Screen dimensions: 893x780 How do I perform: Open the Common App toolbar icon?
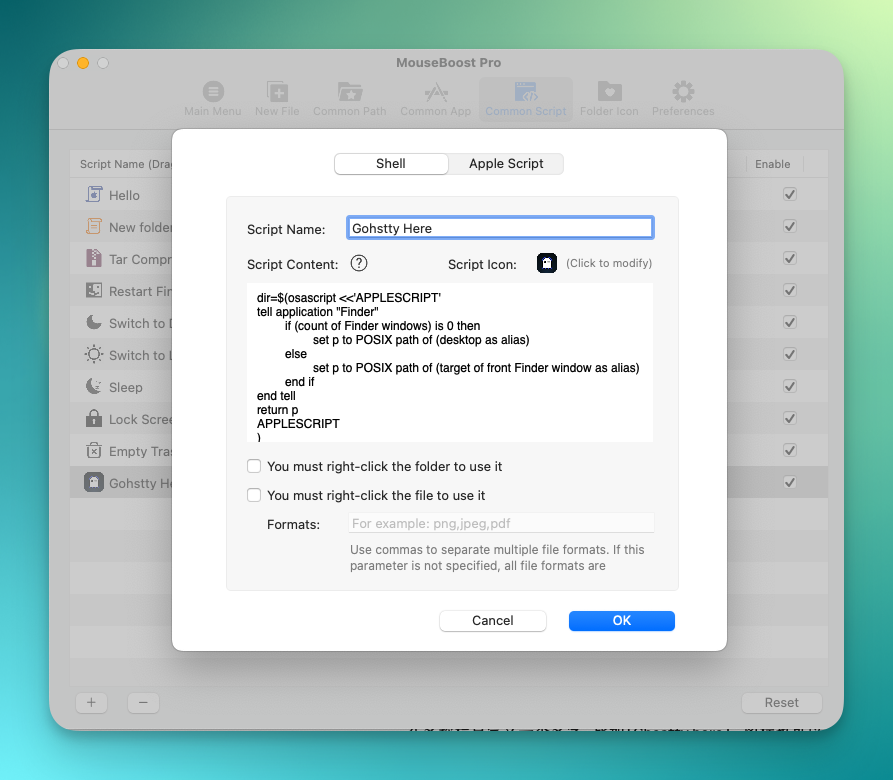[x=435, y=93]
